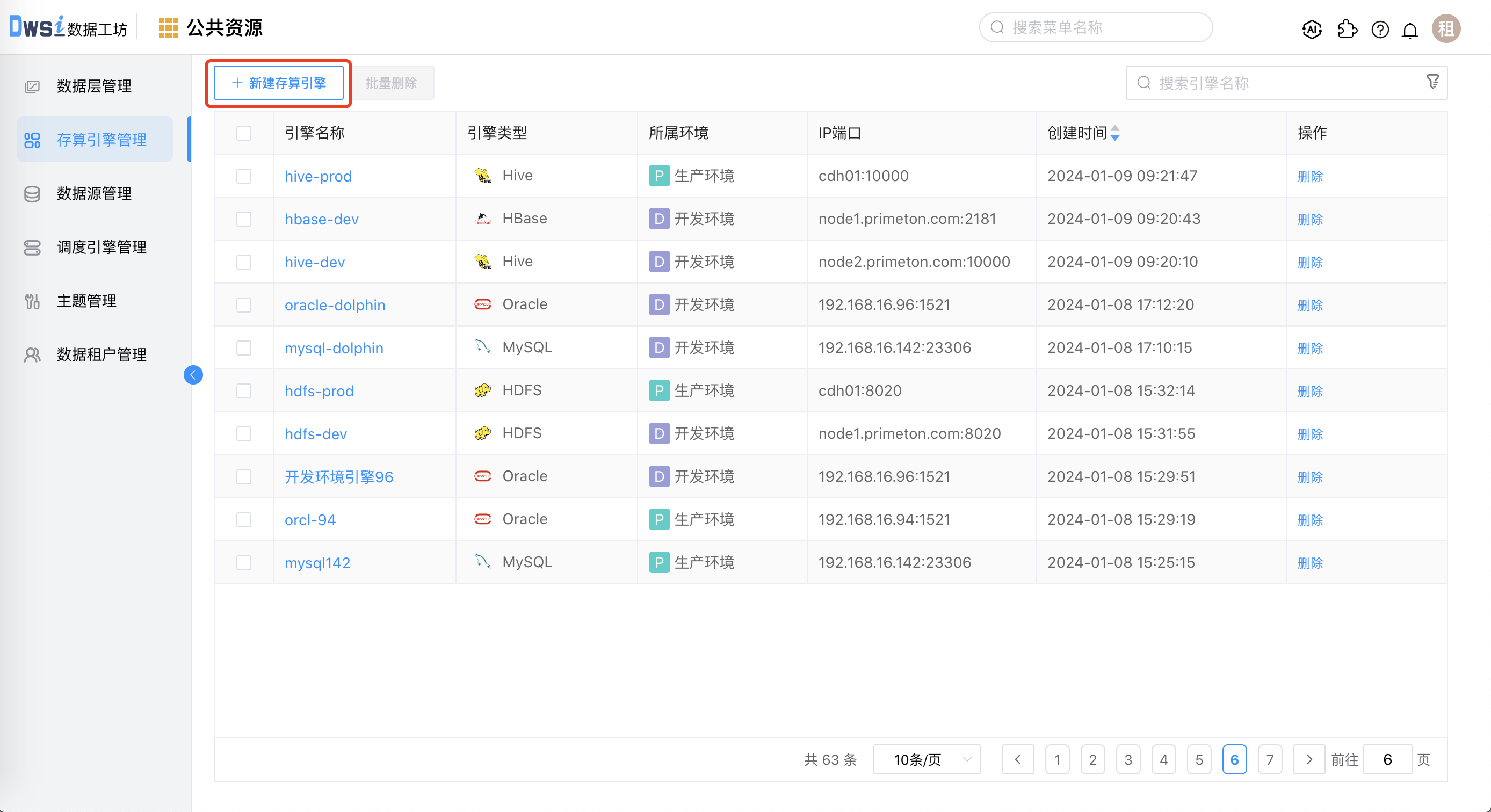
Task: Sort by 创建时间 column arrows
Action: 1115,133
